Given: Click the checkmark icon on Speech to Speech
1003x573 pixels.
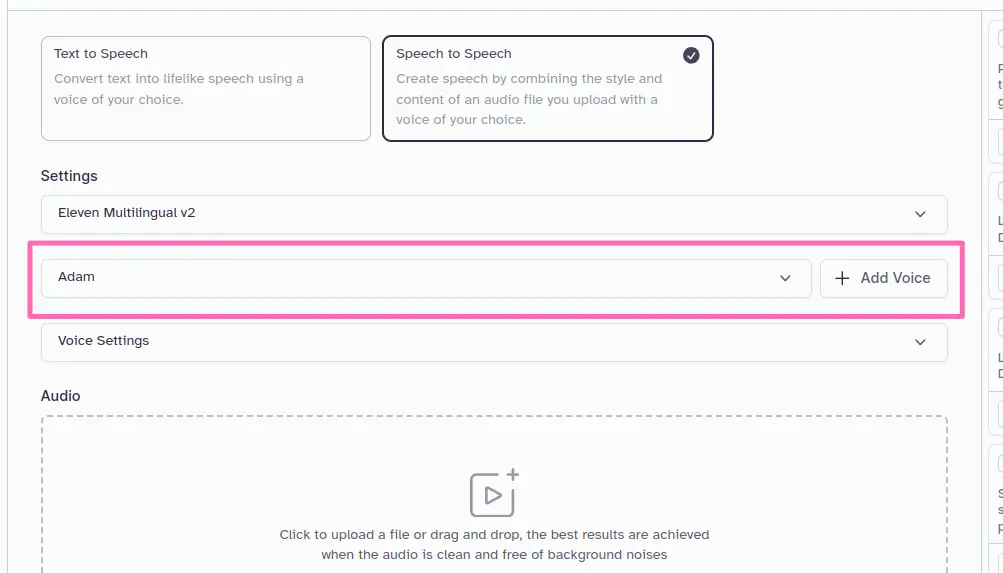Looking at the screenshot, I should 691,56.
